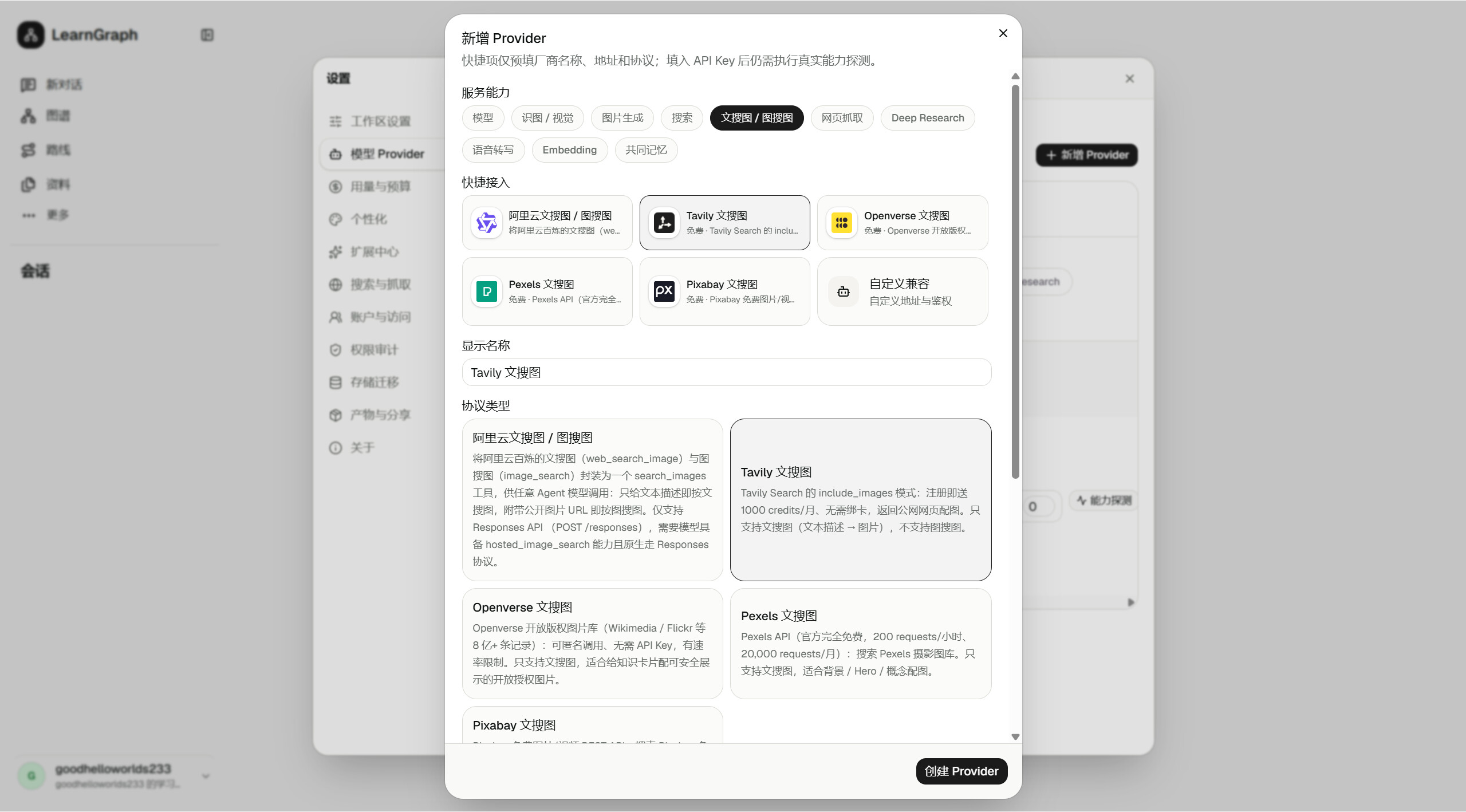Open 模型 Provider settings section
The height and width of the screenshot is (812, 1466).
tap(383, 154)
